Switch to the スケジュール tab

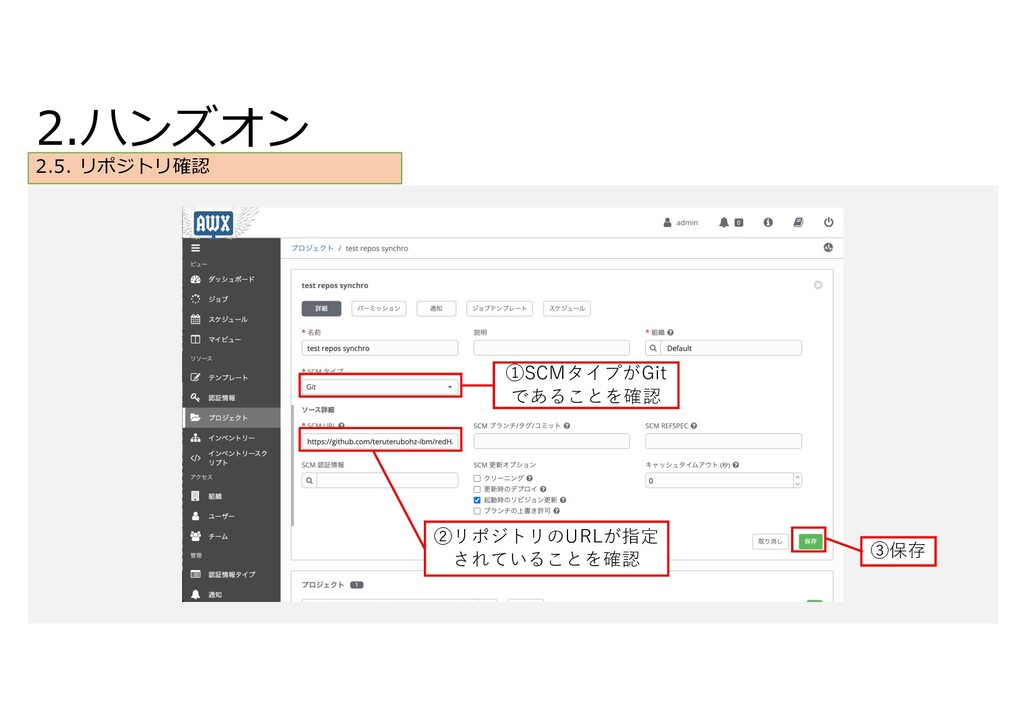567,308
